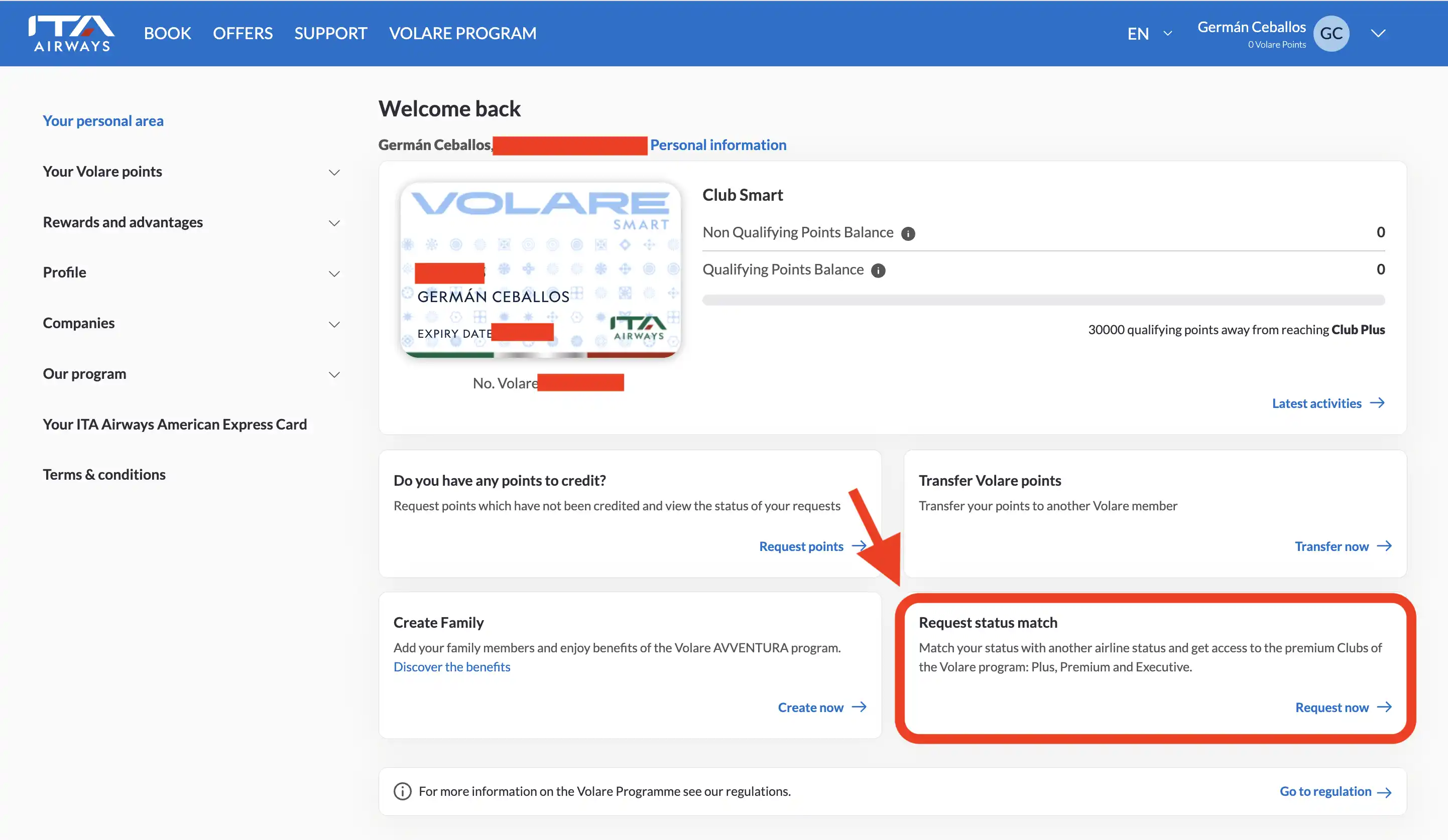Click the Companies sidebar label

click(x=79, y=323)
